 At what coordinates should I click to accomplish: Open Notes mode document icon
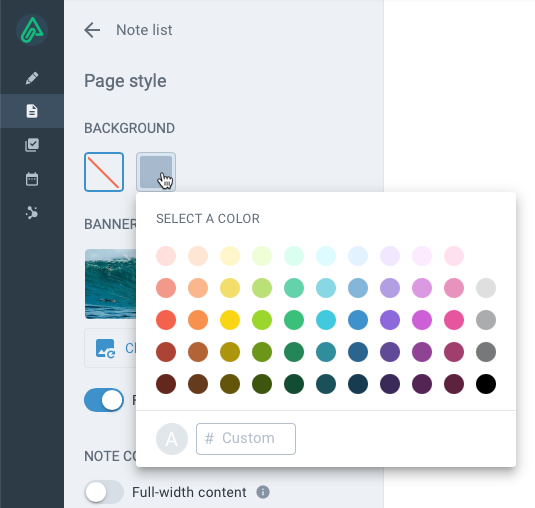(32, 111)
